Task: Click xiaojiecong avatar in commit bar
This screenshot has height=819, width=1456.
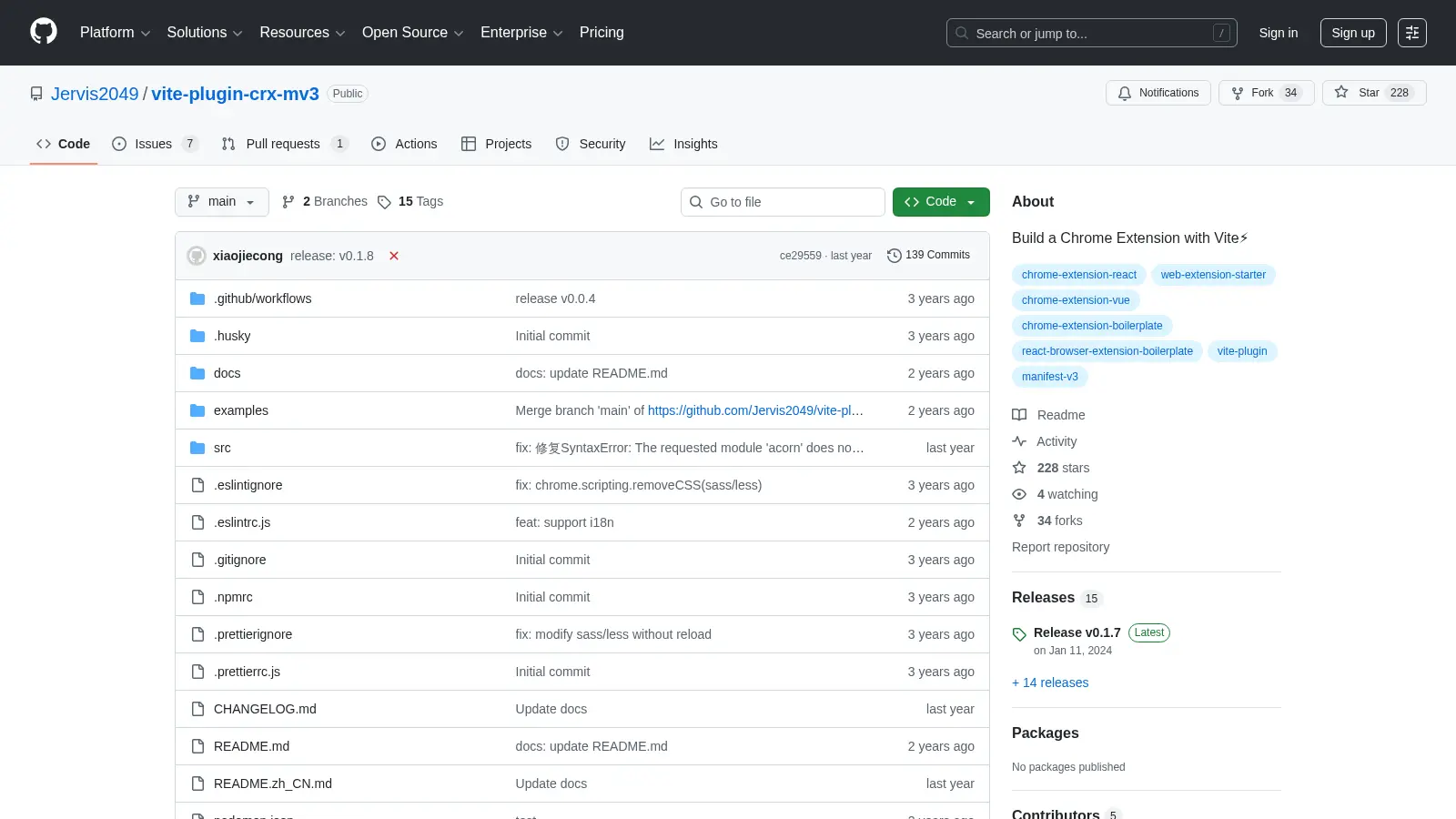Action: click(x=197, y=256)
